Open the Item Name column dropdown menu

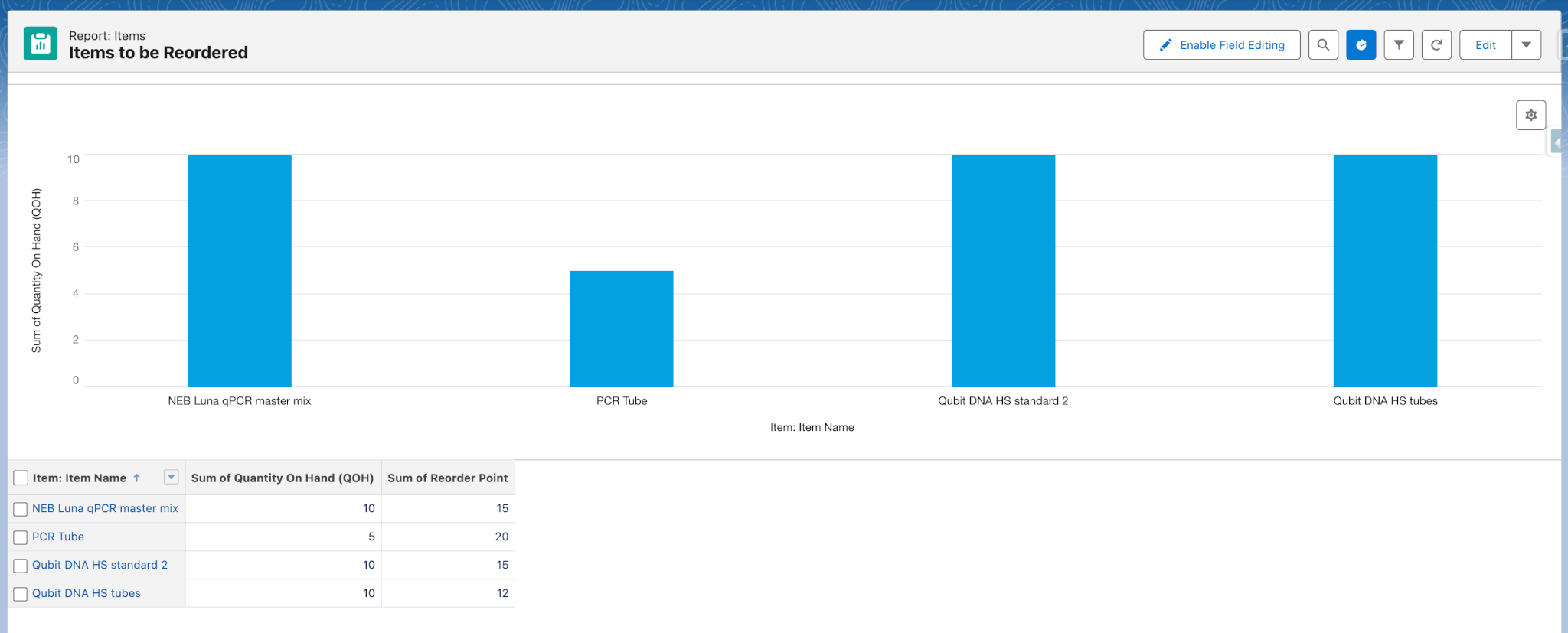[x=171, y=477]
